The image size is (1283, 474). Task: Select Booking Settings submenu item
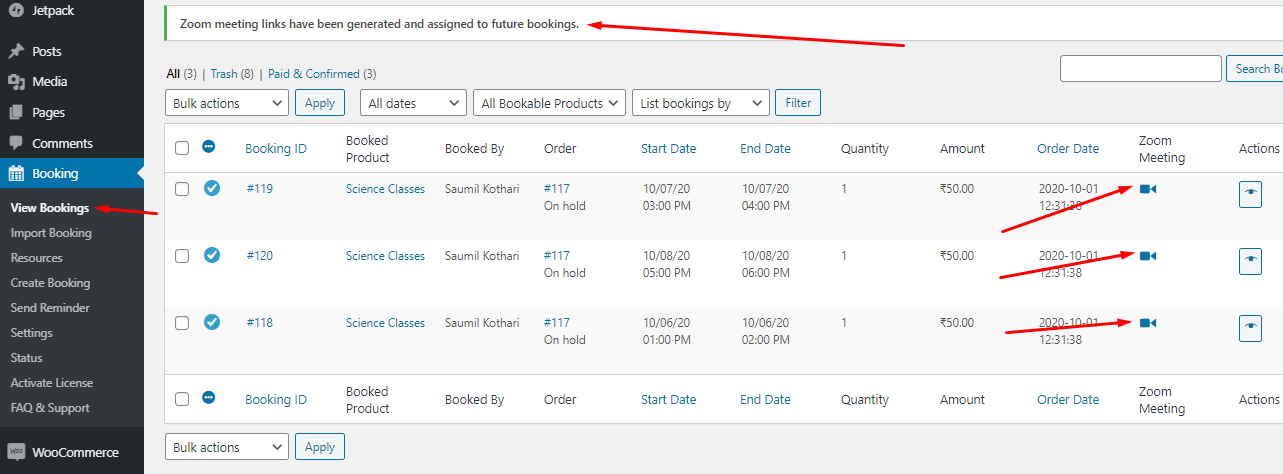[32, 333]
